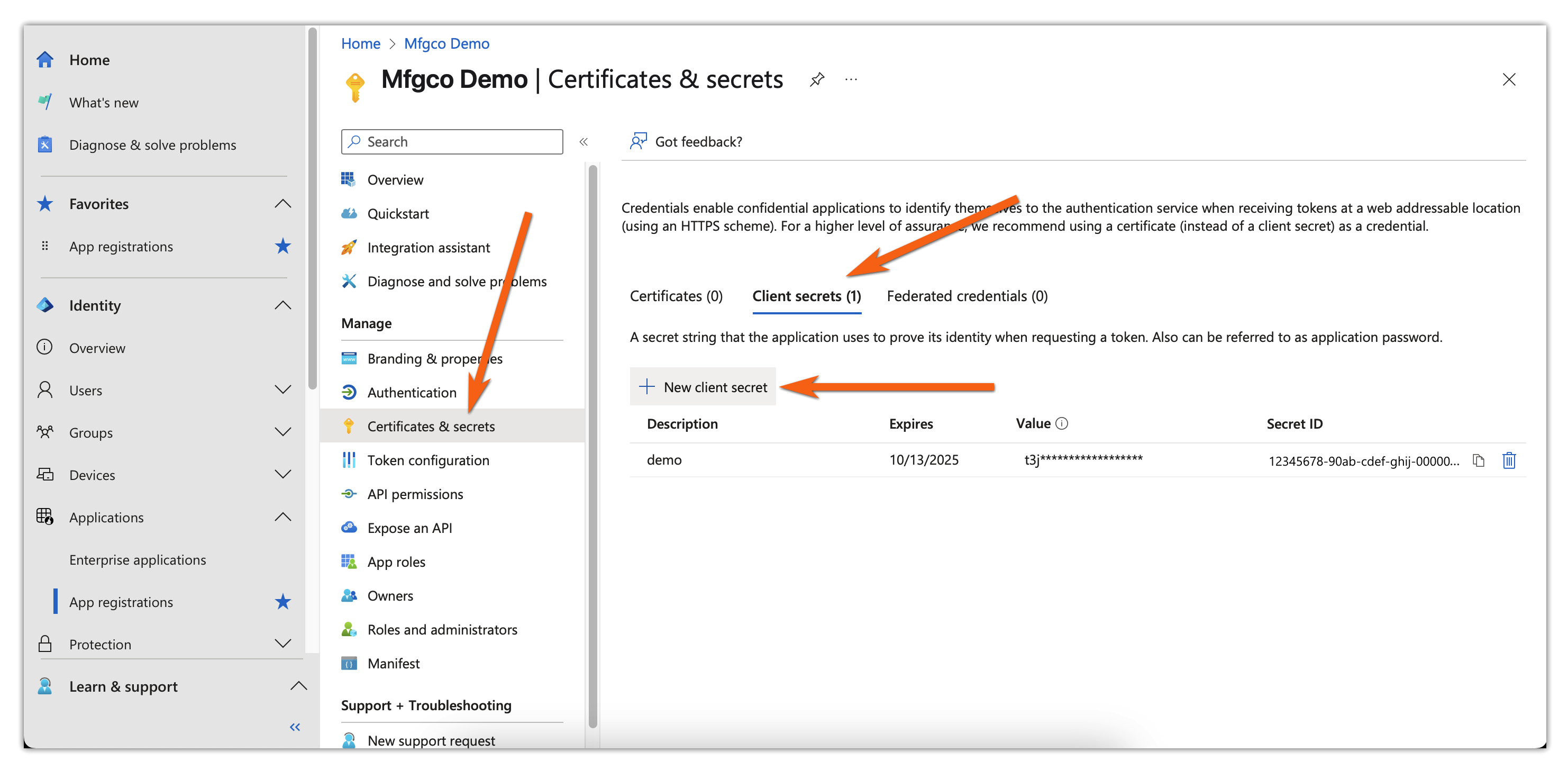Click the resource menu Search field
Viewport: 1568px width, 770px height.
(452, 142)
